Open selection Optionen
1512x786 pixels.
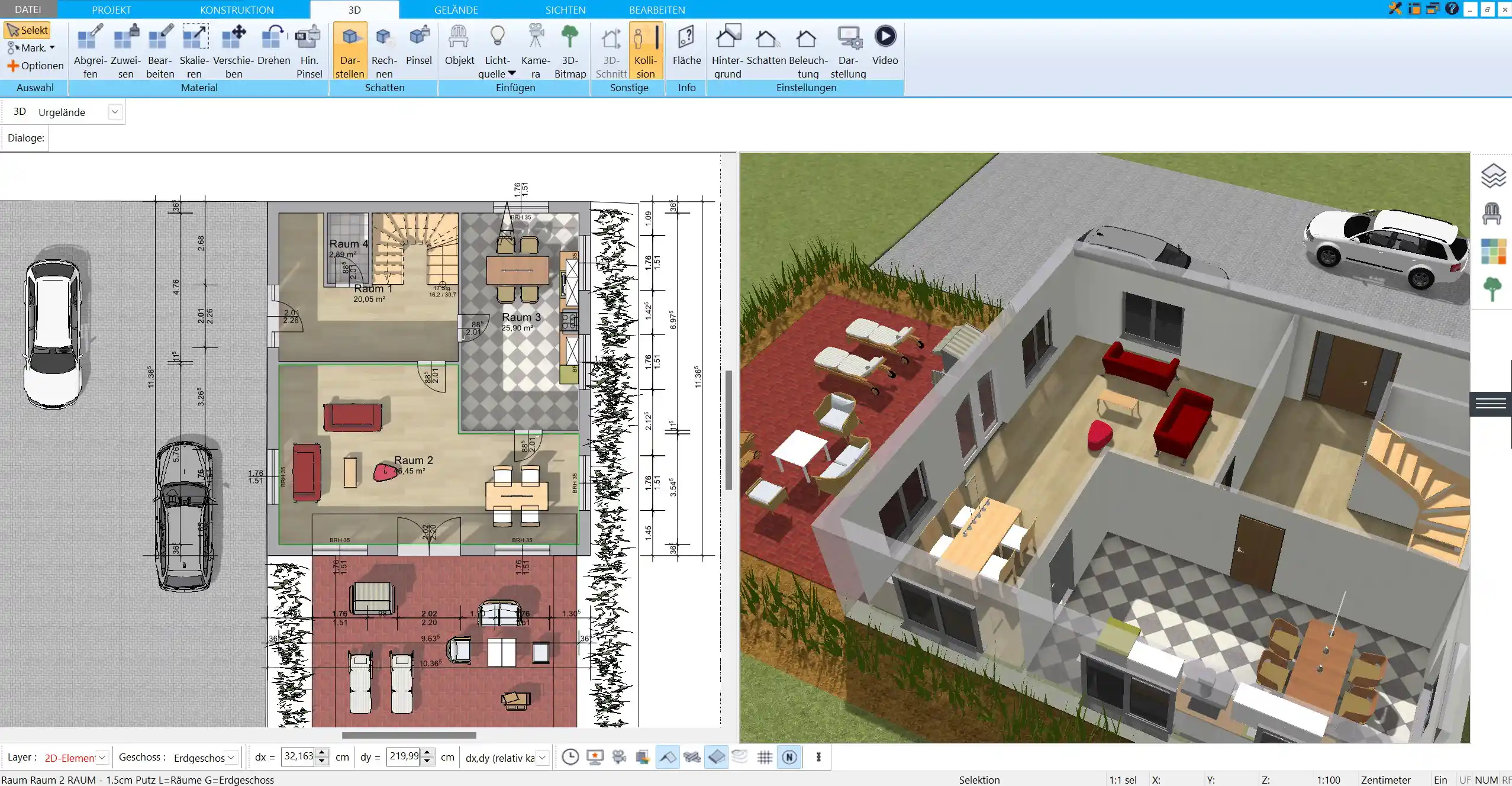36,66
